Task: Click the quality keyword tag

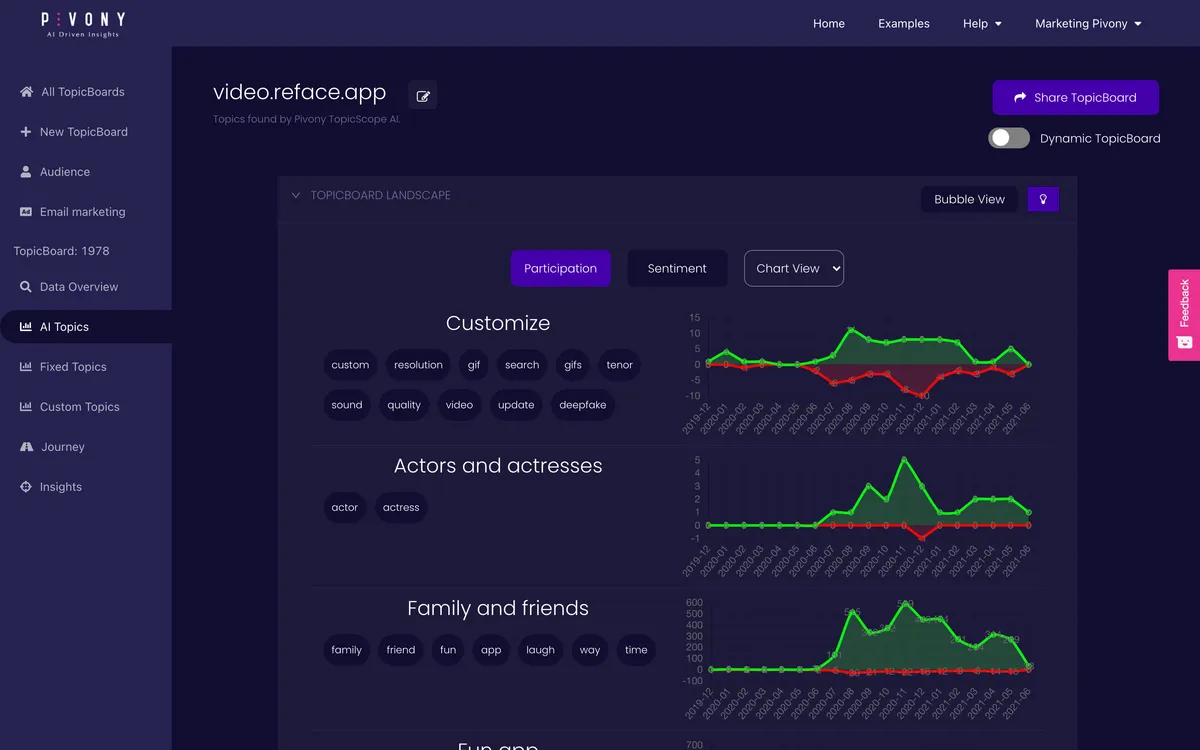Action: 404,405
